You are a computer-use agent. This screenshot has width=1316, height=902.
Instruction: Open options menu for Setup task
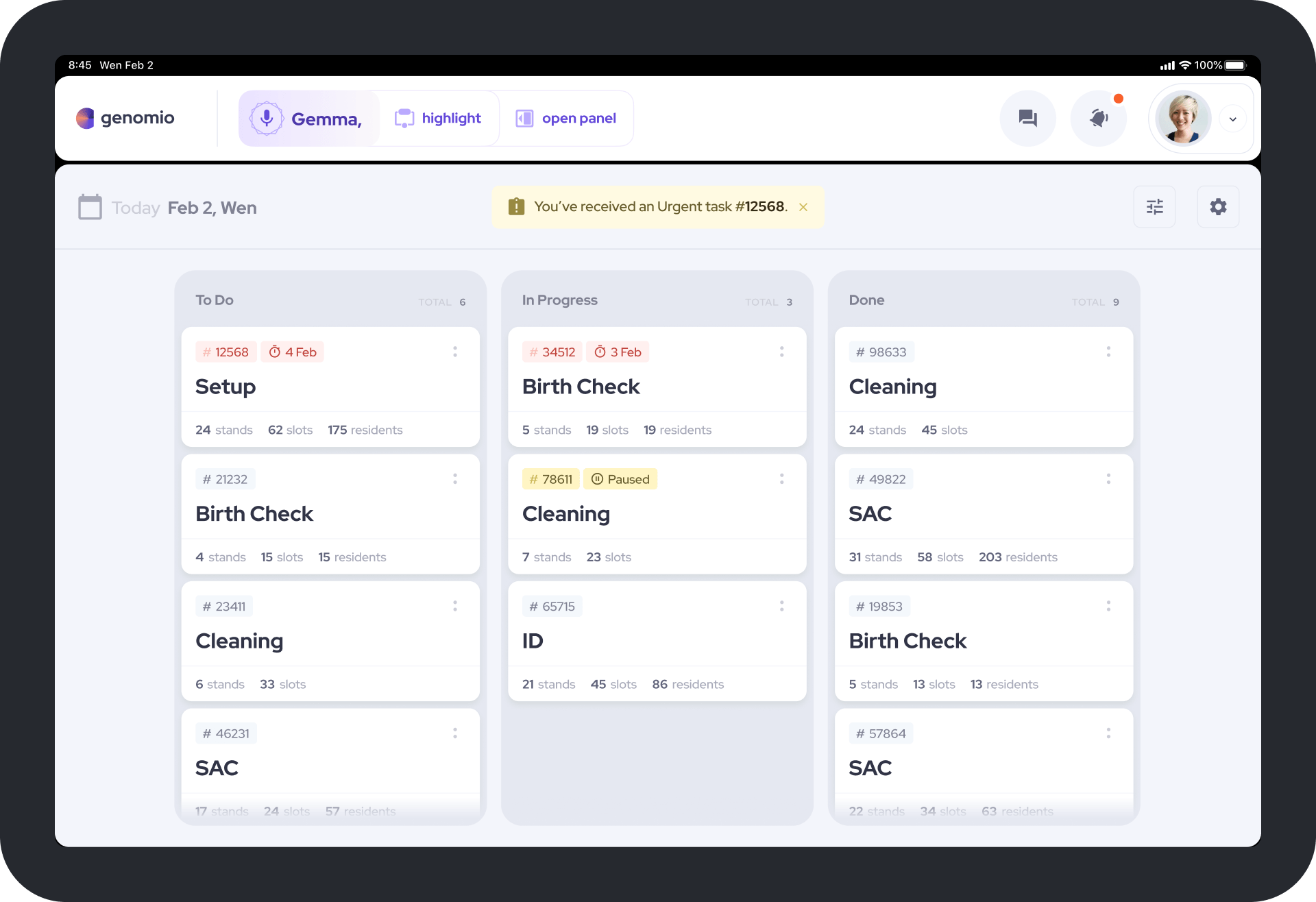pyautogui.click(x=454, y=352)
